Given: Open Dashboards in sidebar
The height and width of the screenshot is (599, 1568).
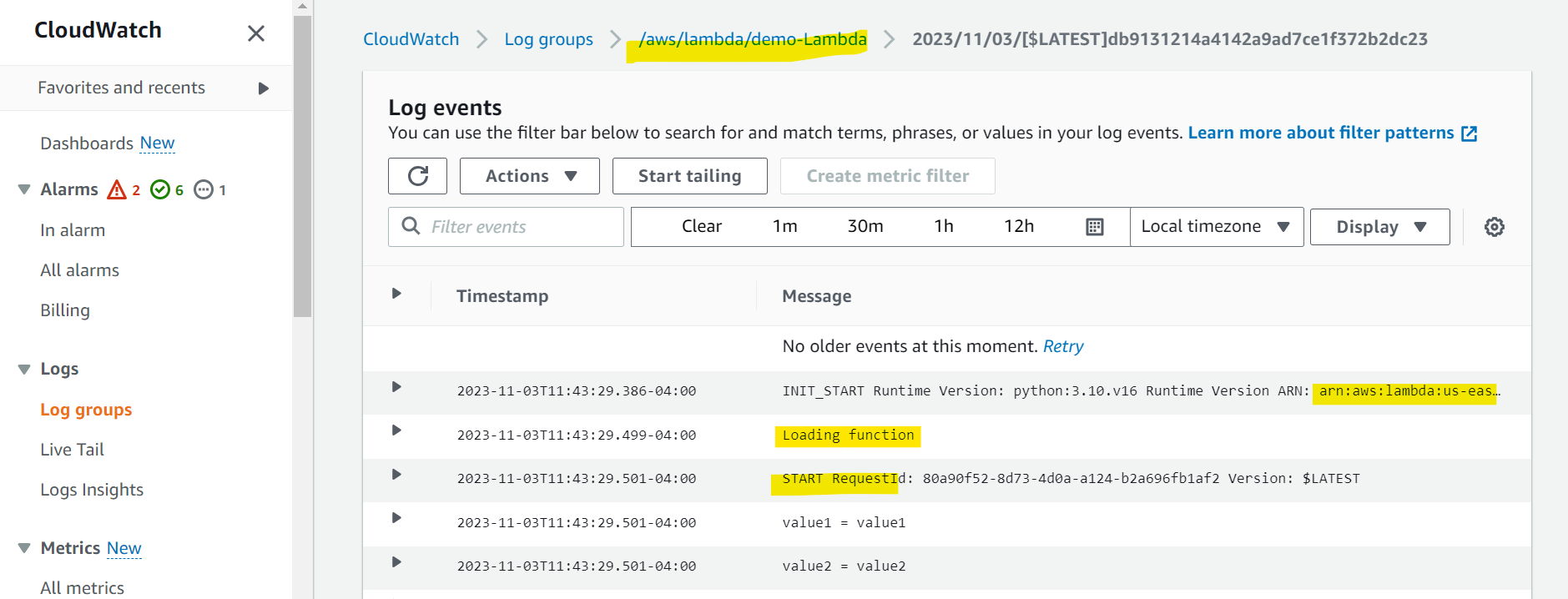Looking at the screenshot, I should [x=87, y=143].
